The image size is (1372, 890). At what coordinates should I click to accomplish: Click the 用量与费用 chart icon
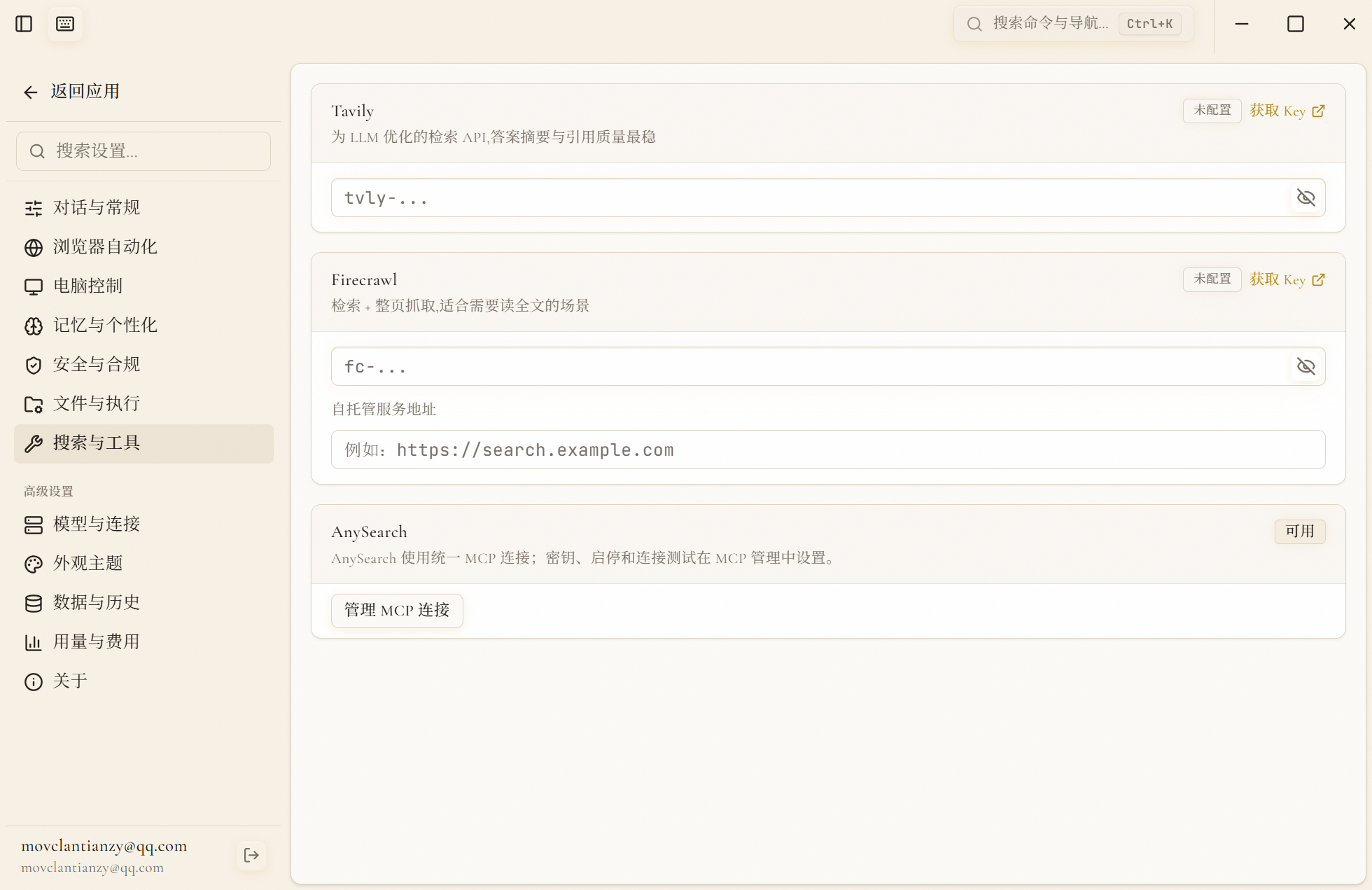click(34, 642)
